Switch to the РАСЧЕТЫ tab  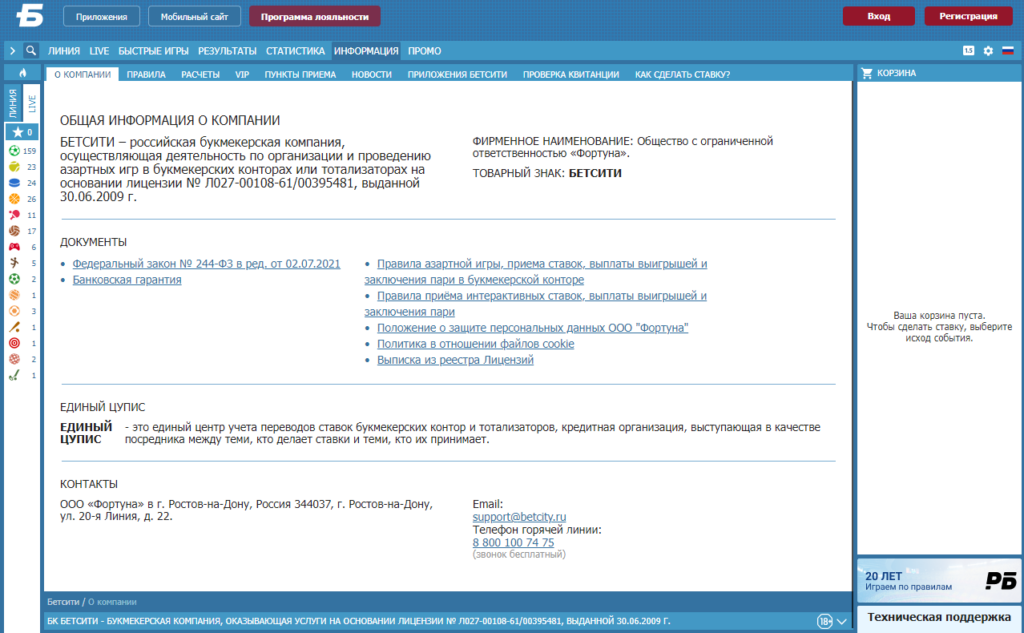(200, 74)
